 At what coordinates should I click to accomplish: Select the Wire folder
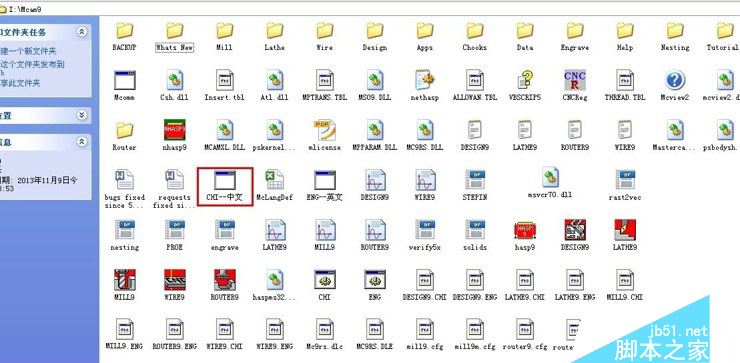pos(325,31)
